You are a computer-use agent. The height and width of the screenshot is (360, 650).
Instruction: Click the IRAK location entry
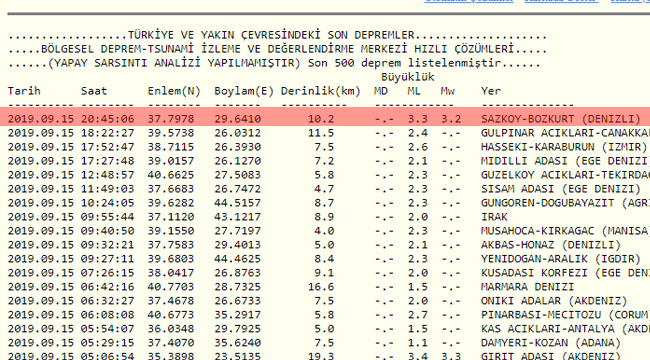[494, 217]
